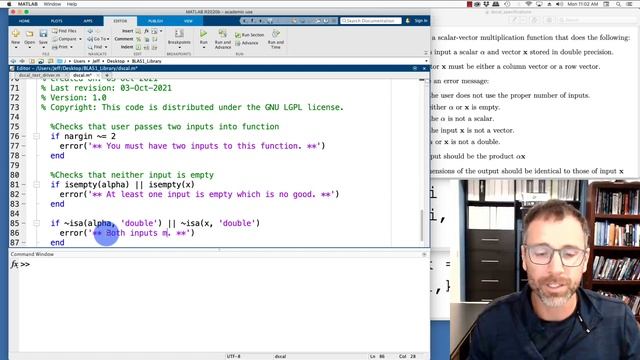This screenshot has height=360, width=640.
Task: Click the Dropbox icon in the menu bar
Action: tap(486, 4)
